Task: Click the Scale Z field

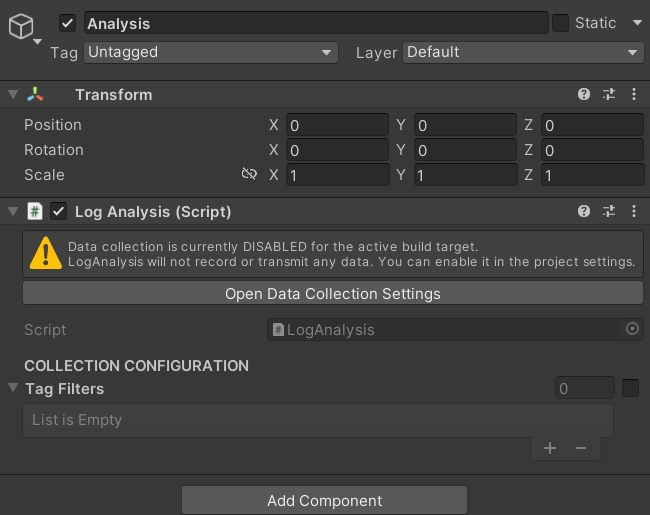Action: click(592, 175)
